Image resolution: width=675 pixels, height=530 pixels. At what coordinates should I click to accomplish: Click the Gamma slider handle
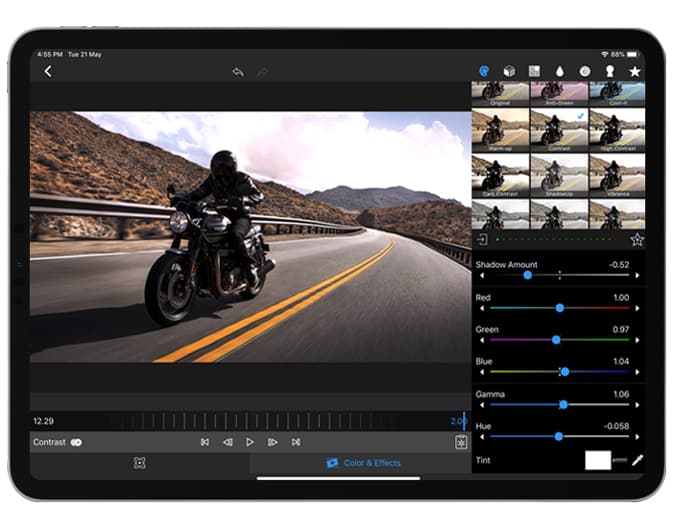point(563,405)
